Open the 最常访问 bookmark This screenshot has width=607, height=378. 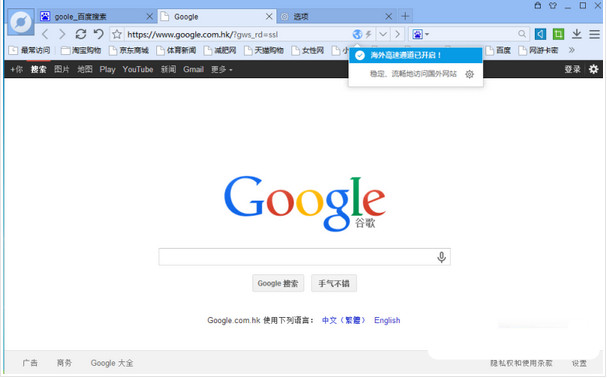(x=29, y=50)
